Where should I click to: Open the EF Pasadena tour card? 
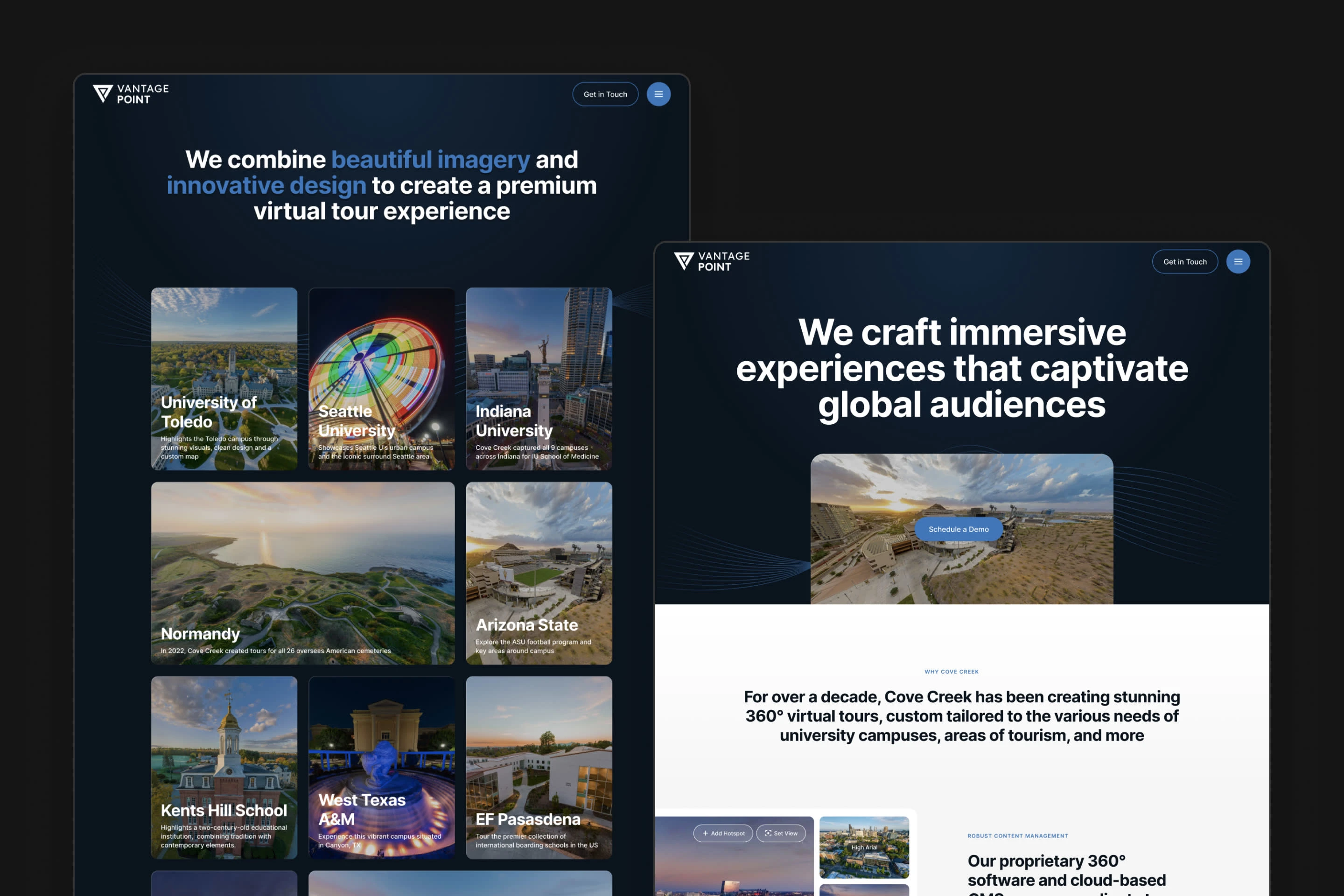click(x=539, y=767)
